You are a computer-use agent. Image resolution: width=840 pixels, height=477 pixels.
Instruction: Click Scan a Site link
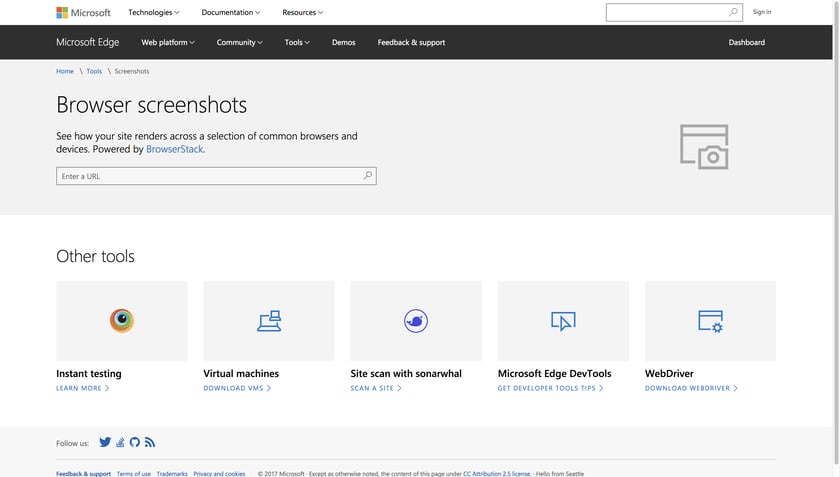pyautogui.click(x=376, y=388)
